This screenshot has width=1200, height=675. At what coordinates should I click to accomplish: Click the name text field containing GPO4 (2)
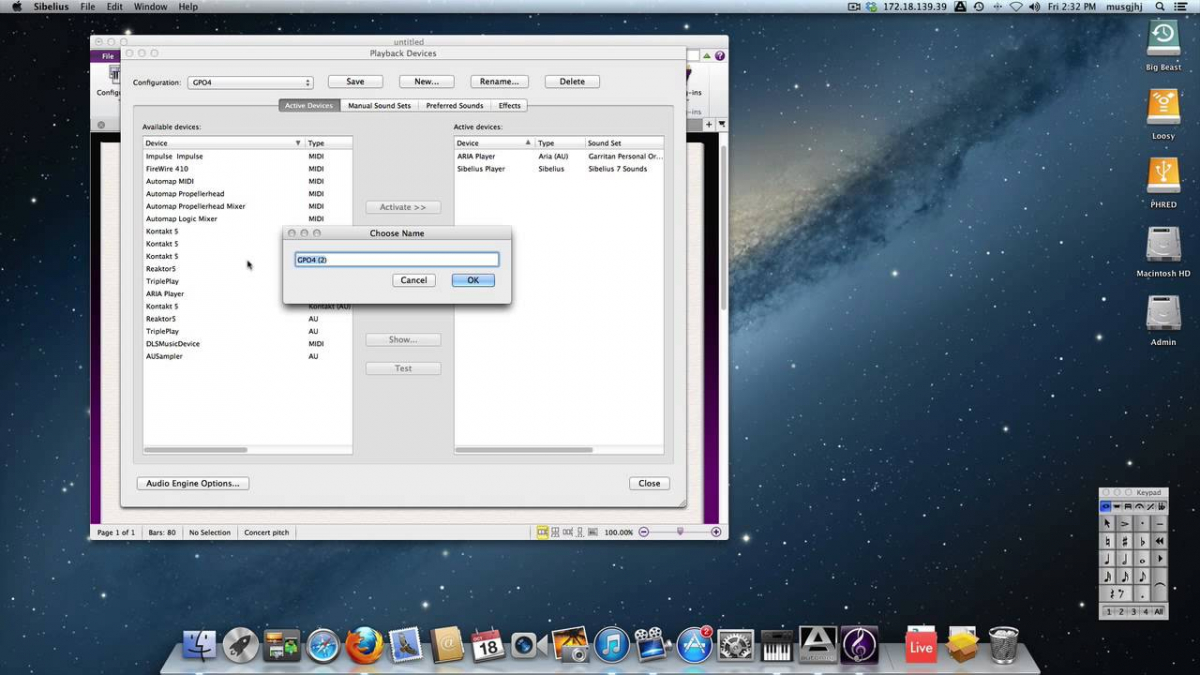(x=397, y=260)
